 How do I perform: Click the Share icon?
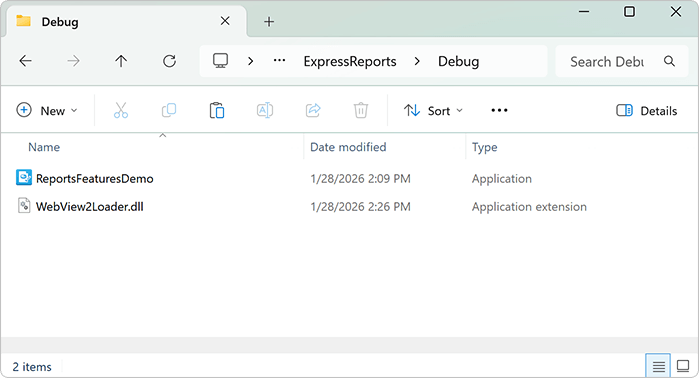pos(313,110)
